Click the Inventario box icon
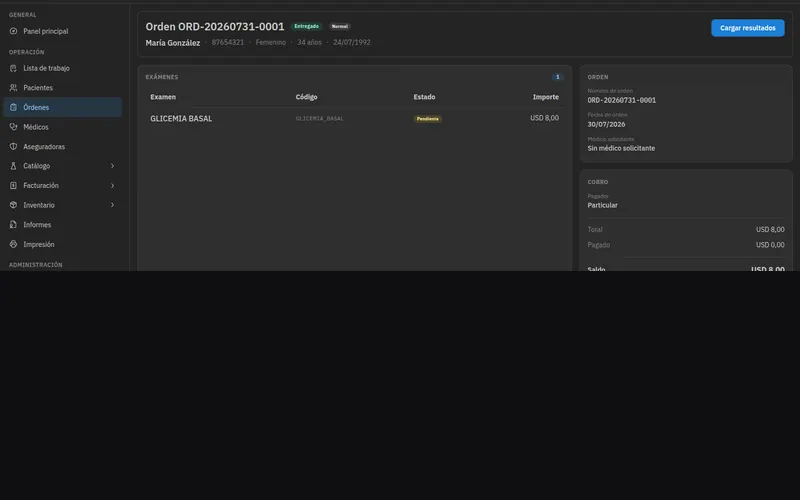 pos(13,205)
